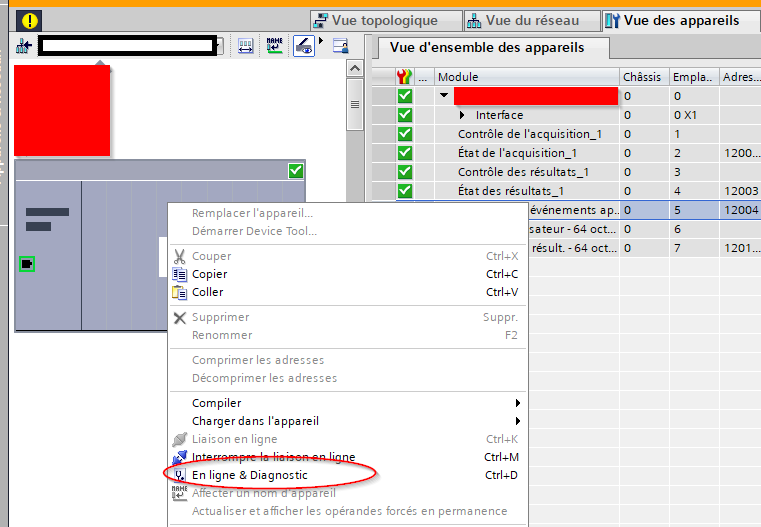
Task: Switch to the Vue du réseau tab
Action: [x=532, y=20]
